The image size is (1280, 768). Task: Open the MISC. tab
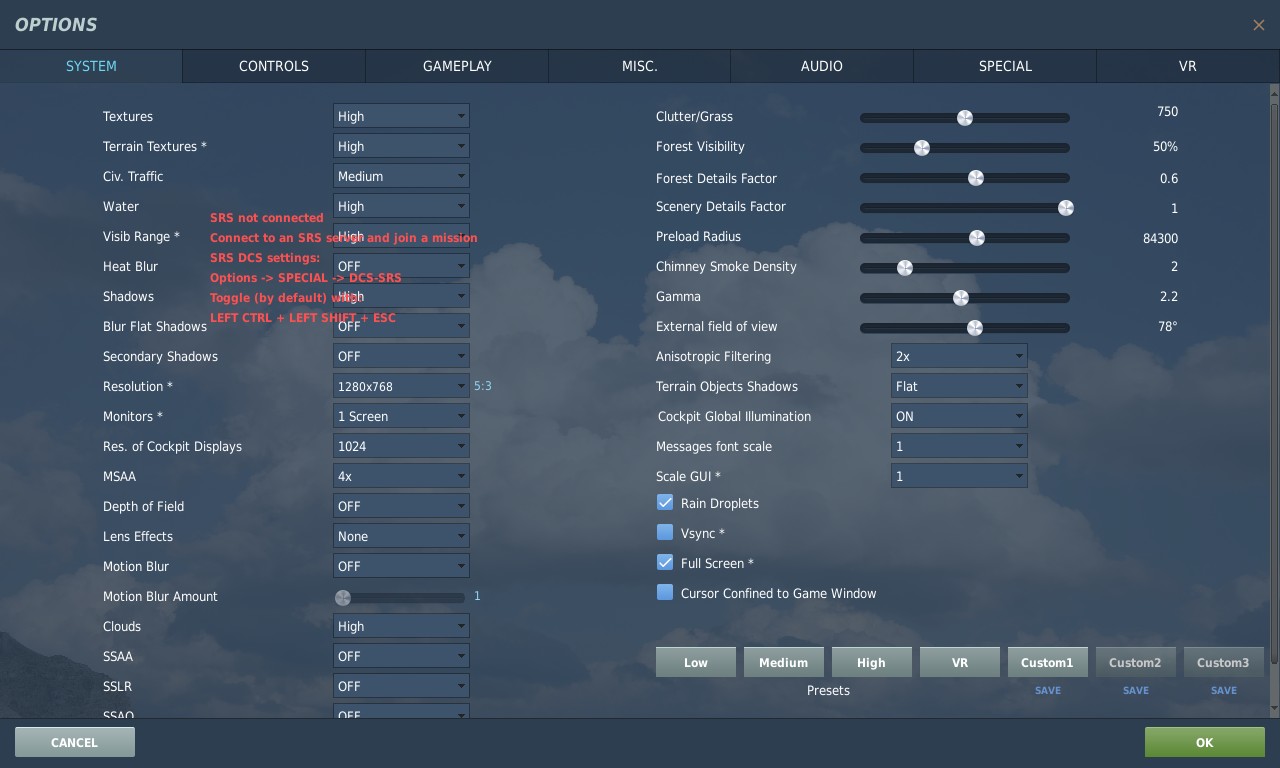pyautogui.click(x=639, y=66)
